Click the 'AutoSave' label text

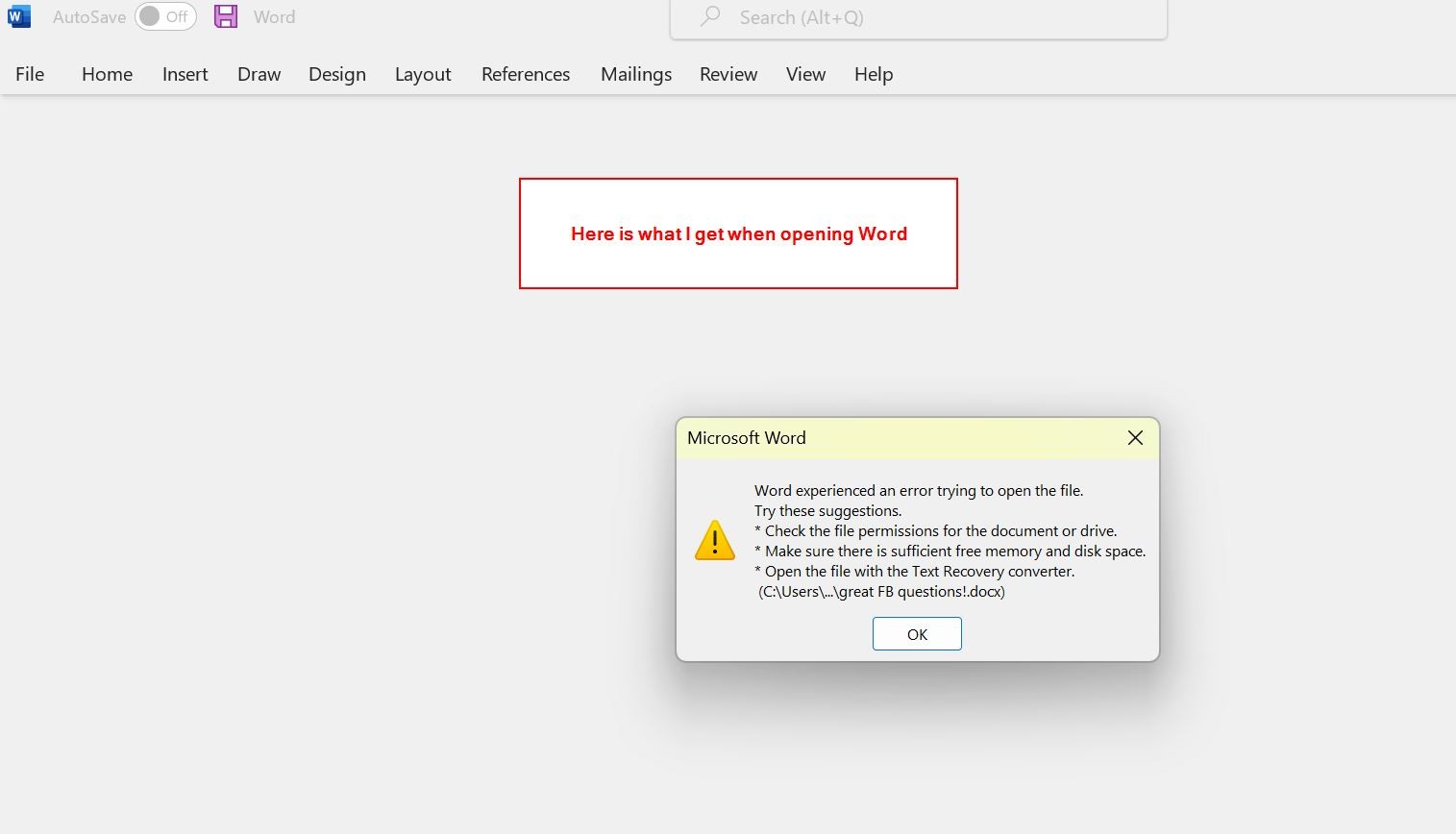(89, 17)
